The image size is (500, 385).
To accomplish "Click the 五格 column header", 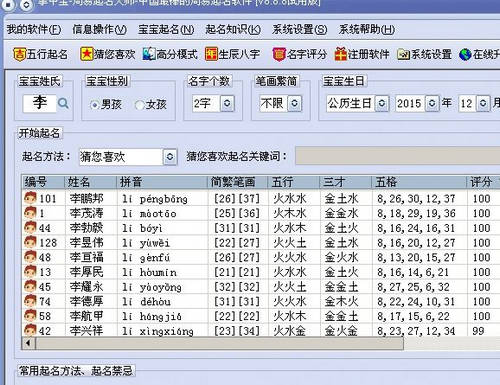I will point(419,182).
